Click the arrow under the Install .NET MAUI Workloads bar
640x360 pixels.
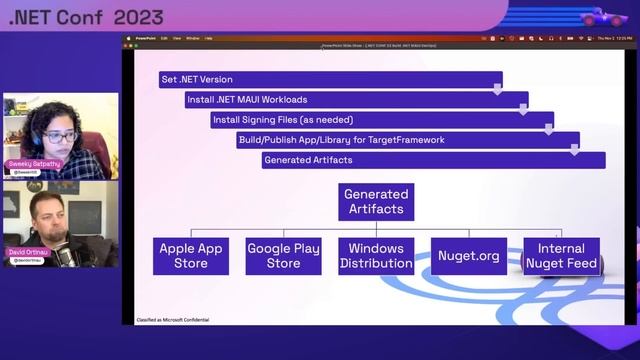click(x=523, y=109)
